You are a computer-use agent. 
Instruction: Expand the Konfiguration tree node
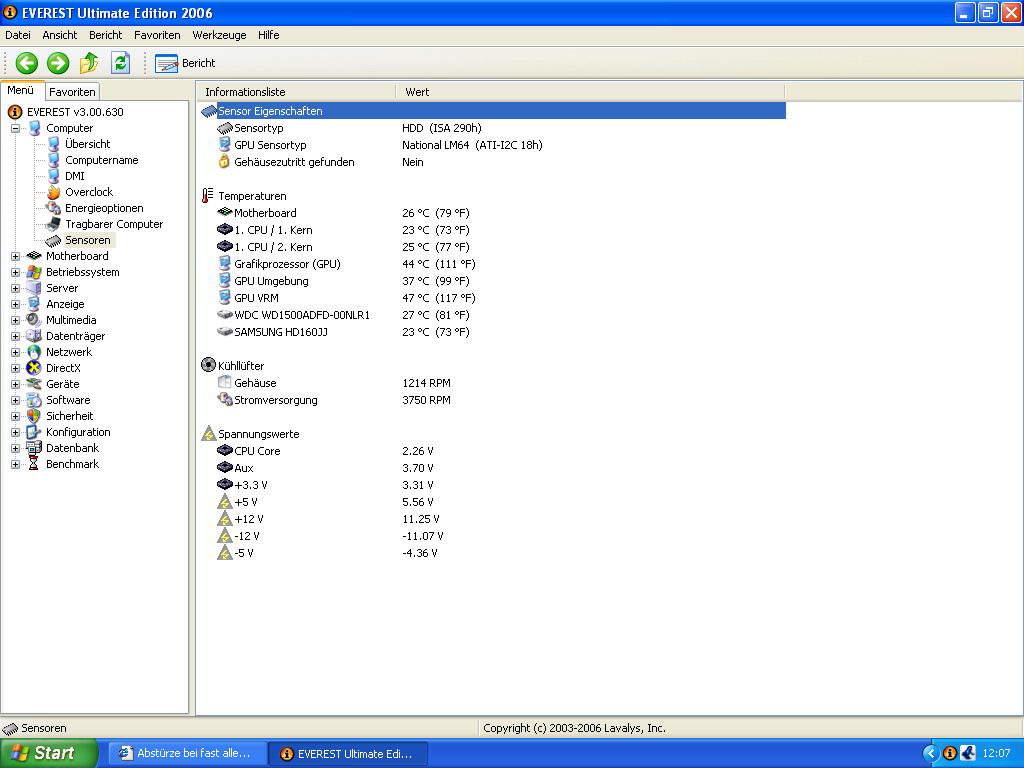(x=16, y=432)
